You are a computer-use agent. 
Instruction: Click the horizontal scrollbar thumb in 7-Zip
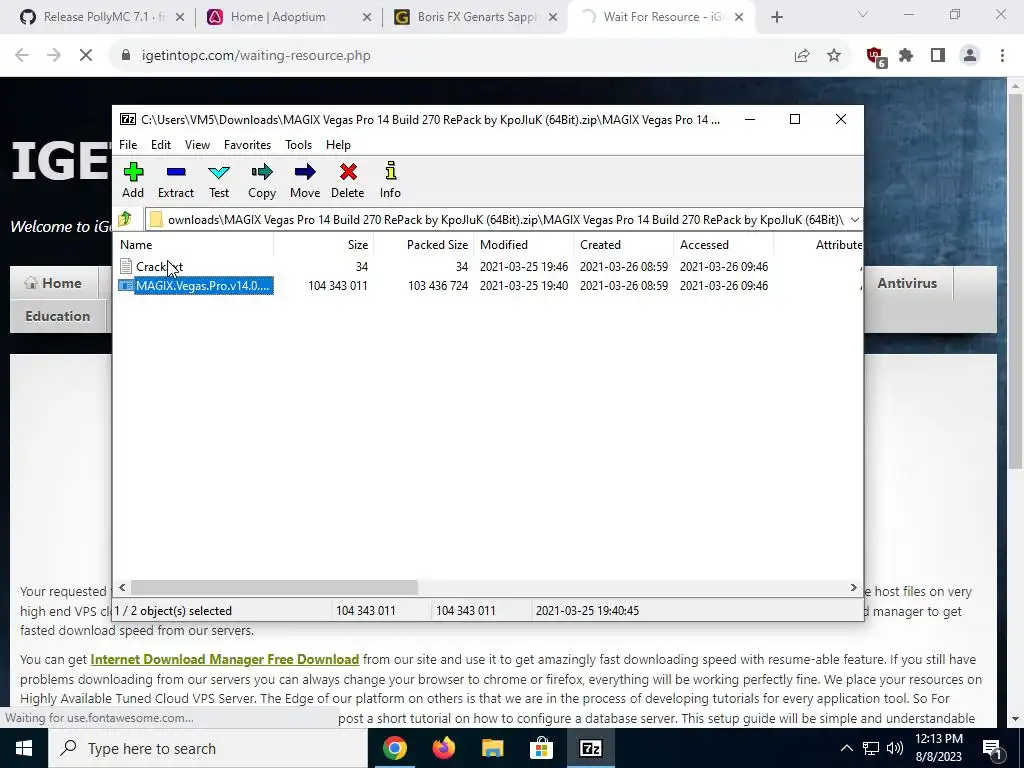(x=274, y=588)
